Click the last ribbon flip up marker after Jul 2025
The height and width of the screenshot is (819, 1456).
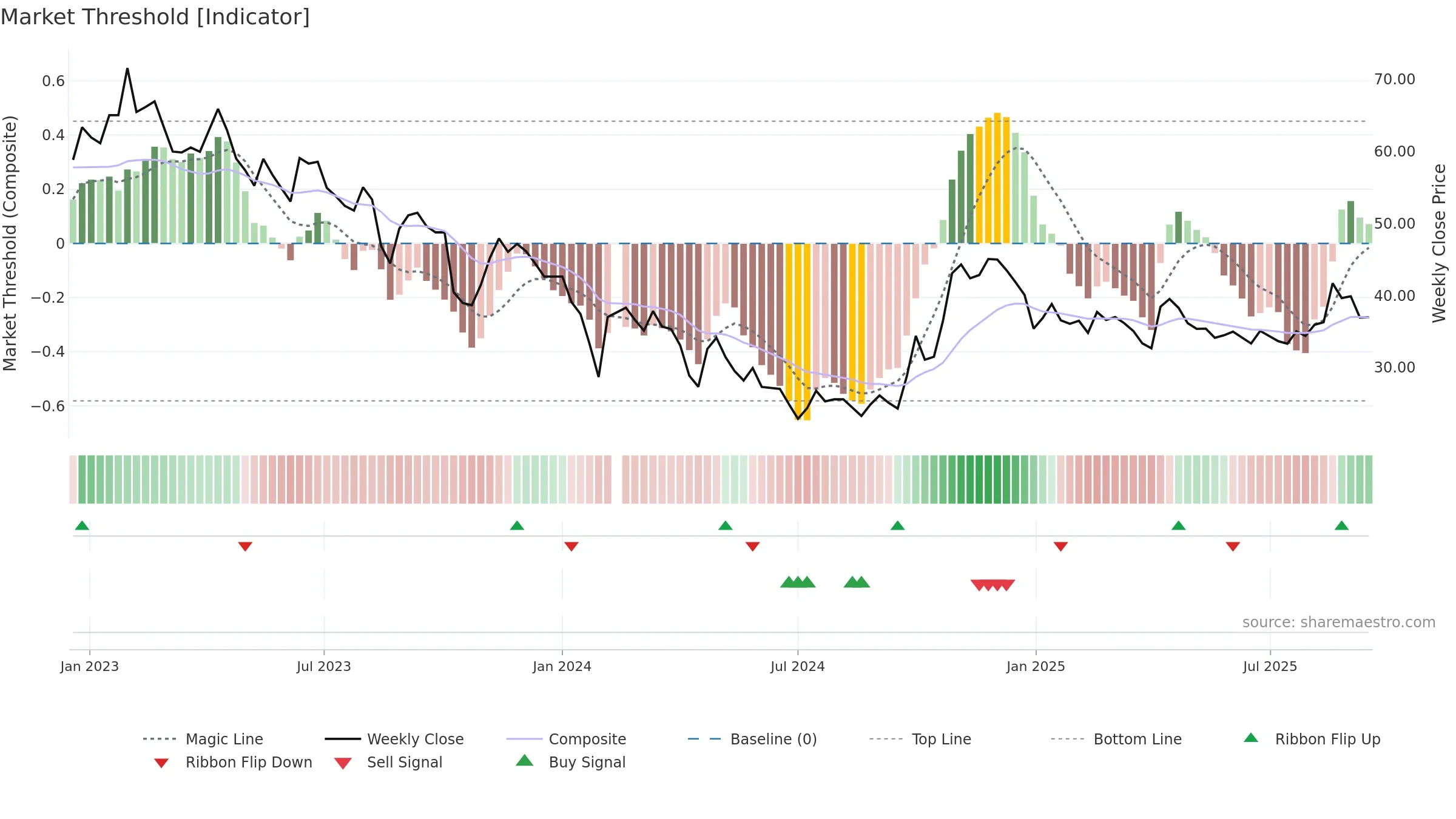pos(1342,525)
